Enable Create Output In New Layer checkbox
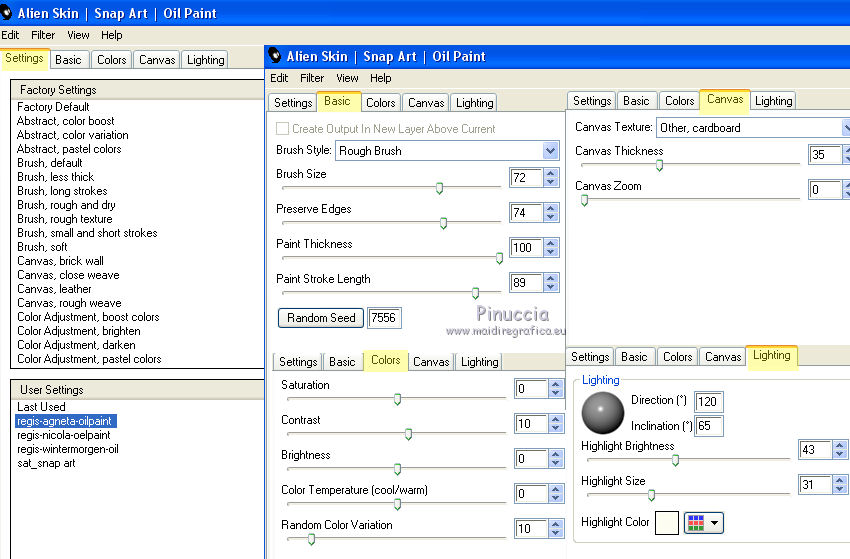850x559 pixels. pos(282,128)
